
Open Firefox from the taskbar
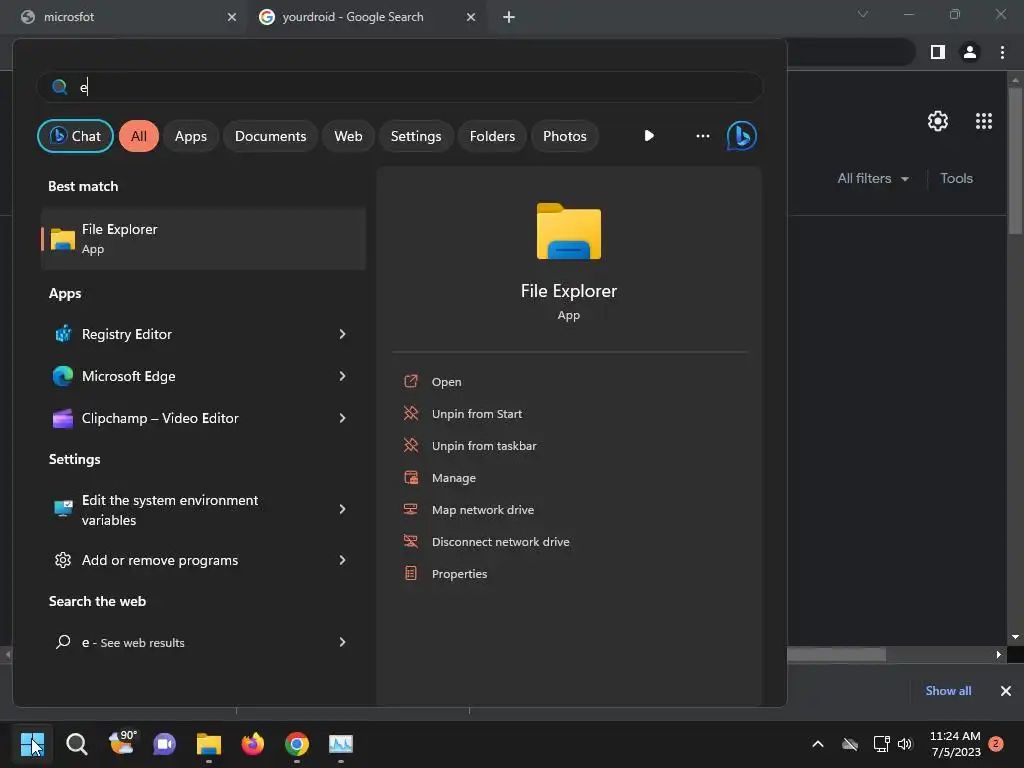(x=253, y=744)
